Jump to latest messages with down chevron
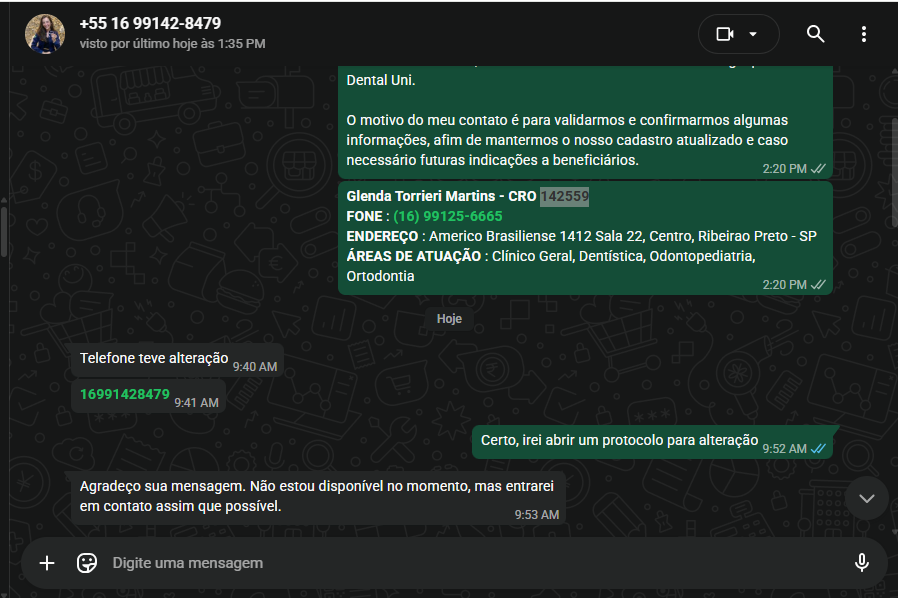This screenshot has width=898, height=598. click(x=867, y=498)
